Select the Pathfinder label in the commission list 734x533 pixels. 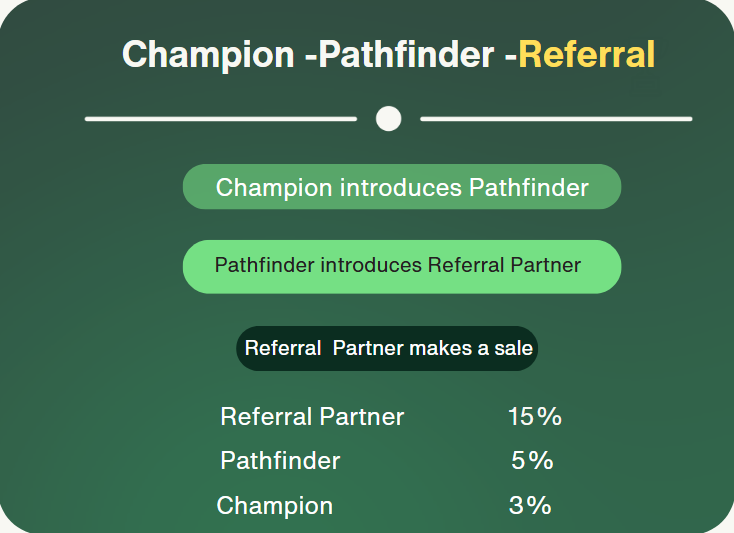(280, 461)
